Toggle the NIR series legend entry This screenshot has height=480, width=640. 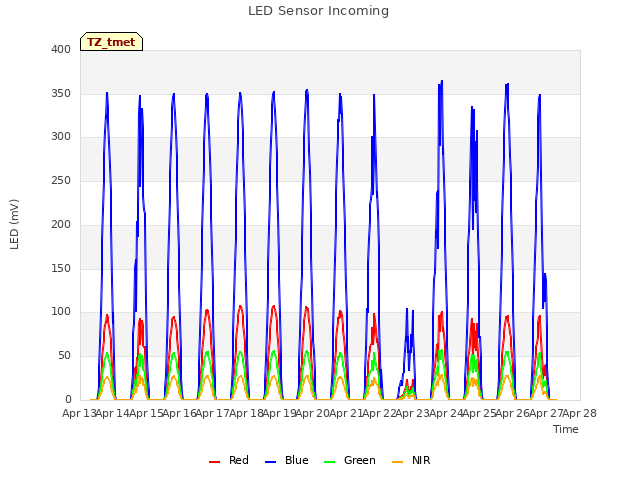click(411, 460)
